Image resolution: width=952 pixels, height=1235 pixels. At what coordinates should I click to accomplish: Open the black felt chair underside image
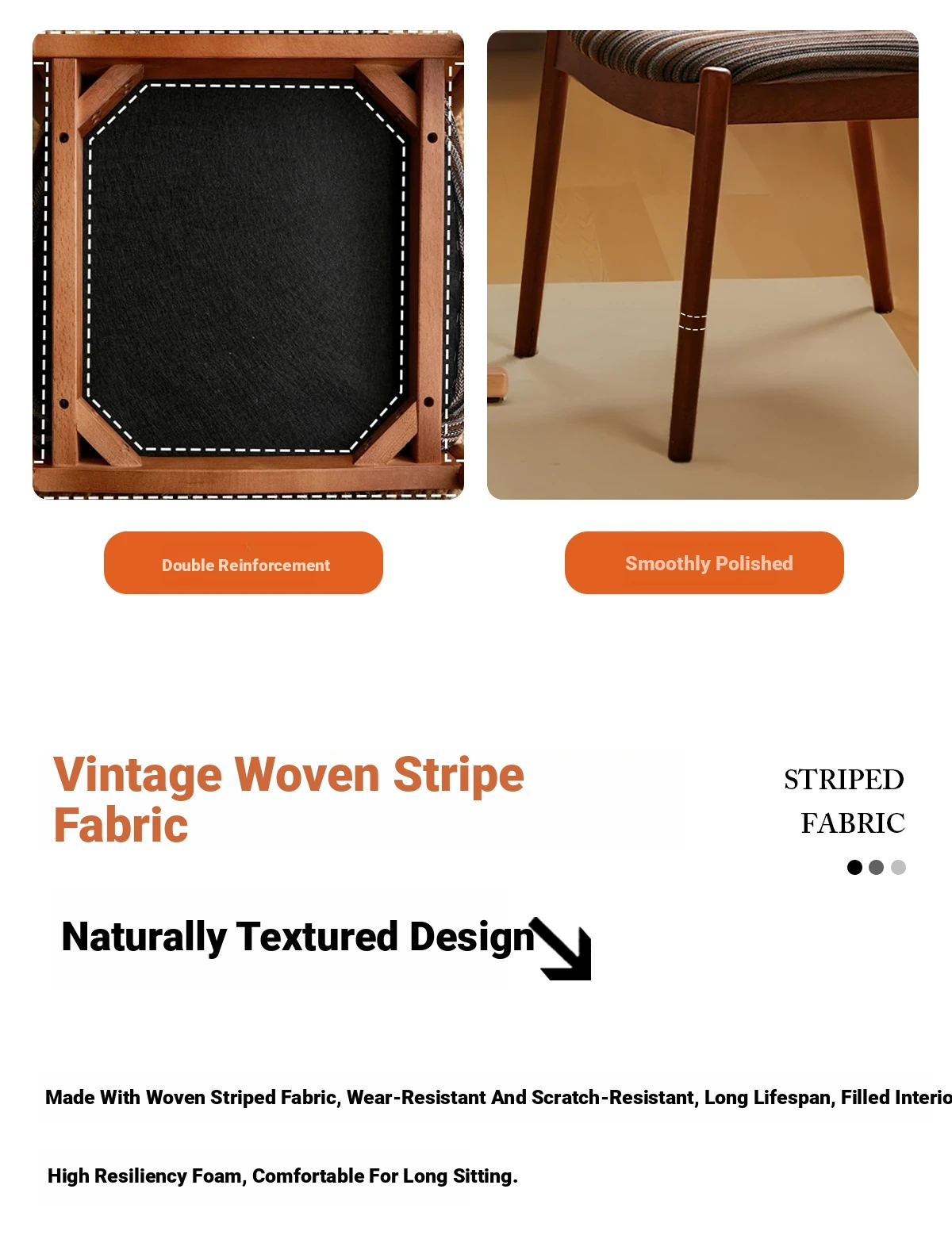(x=246, y=266)
